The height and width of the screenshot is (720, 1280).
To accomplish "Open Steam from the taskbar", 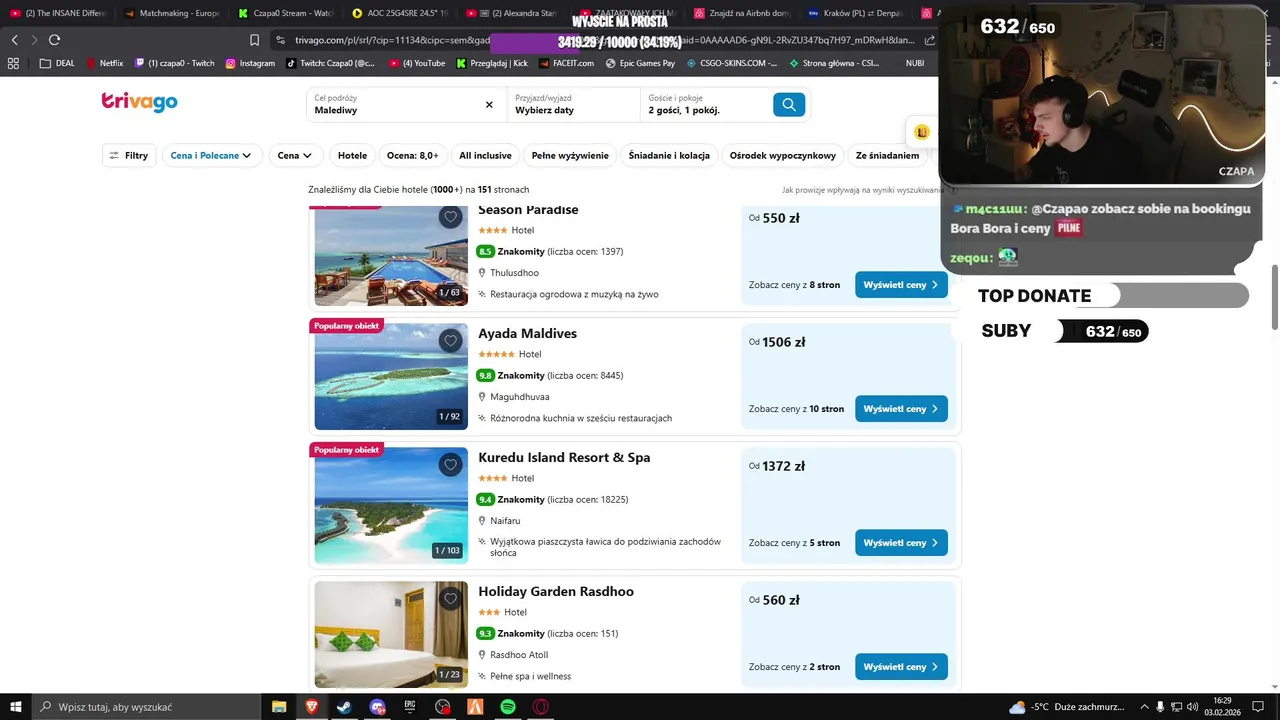I will coord(344,707).
